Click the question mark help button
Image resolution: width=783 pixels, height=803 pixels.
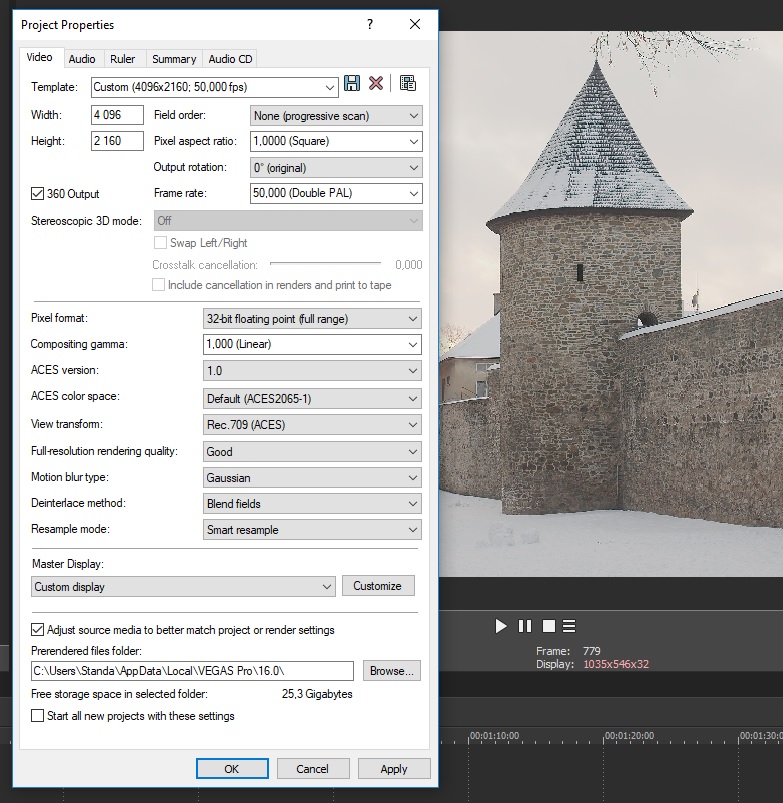tap(370, 25)
